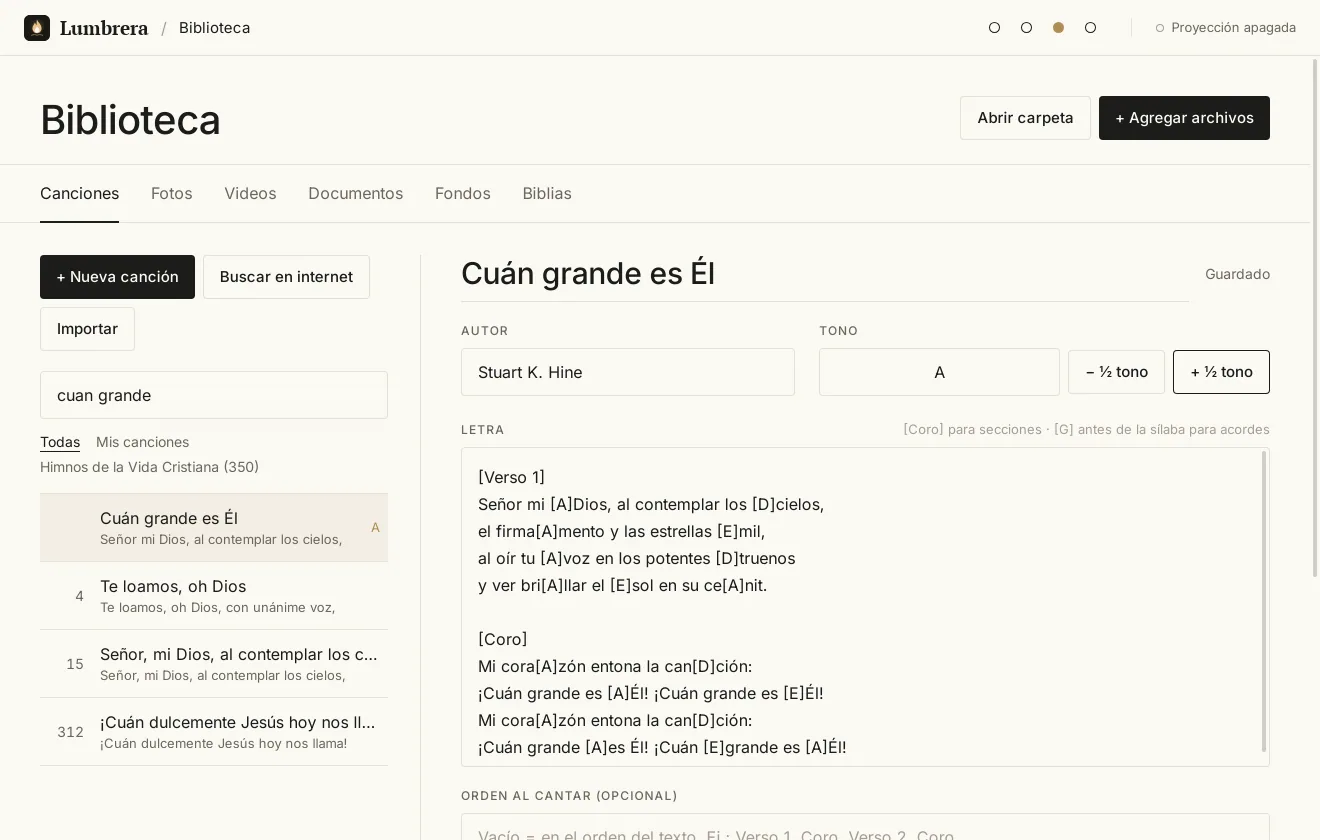This screenshot has height=840, width=1320.
Task: Click the song title field
Action: pos(825,274)
